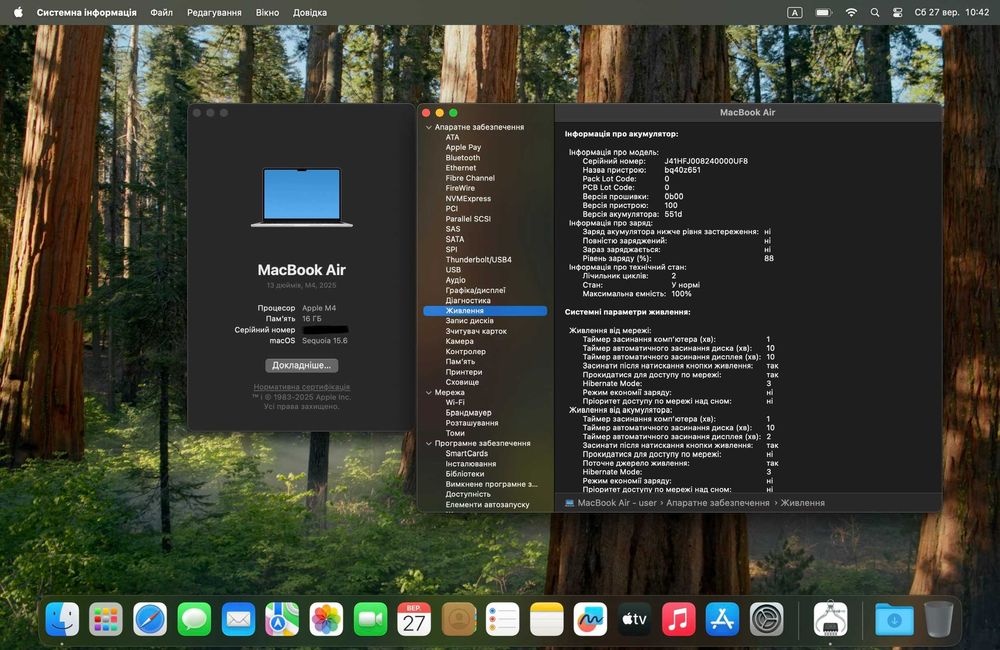This screenshot has height=650, width=1000.
Task: Select Графіка/дисплеї in the sidebar
Action: 475,290
